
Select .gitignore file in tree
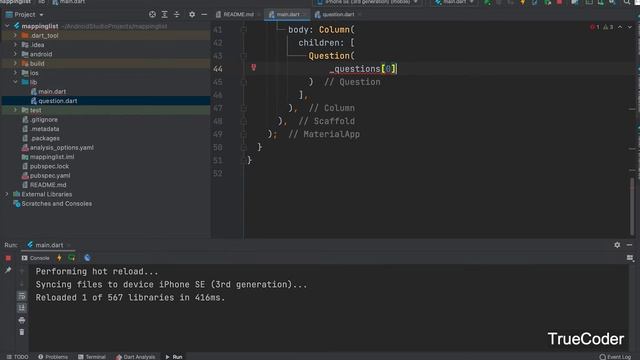pyautogui.click(x=44, y=120)
